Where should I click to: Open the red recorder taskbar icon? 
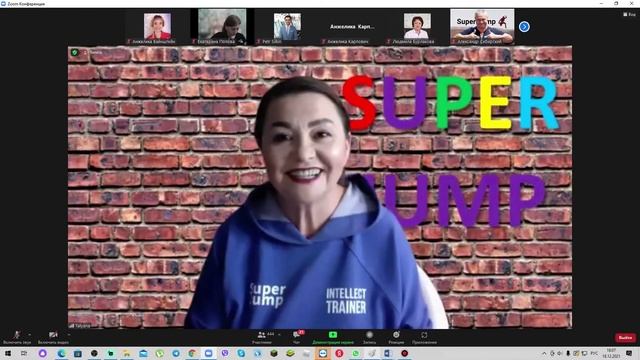(x=404, y=353)
